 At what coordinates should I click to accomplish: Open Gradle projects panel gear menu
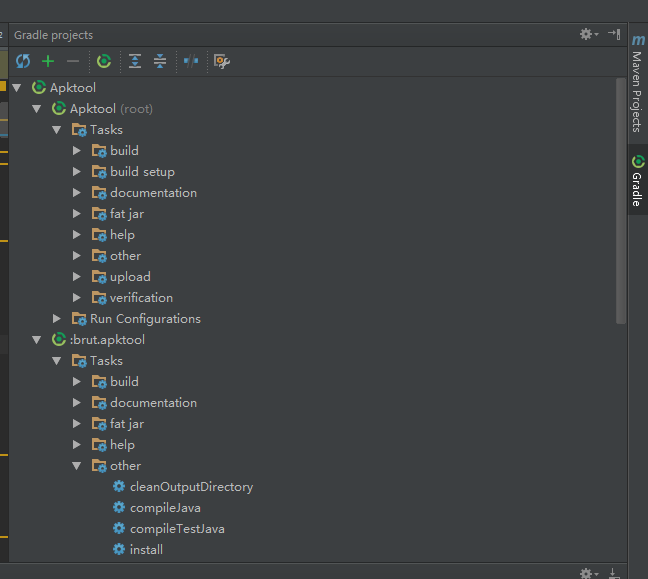[x=588, y=34]
